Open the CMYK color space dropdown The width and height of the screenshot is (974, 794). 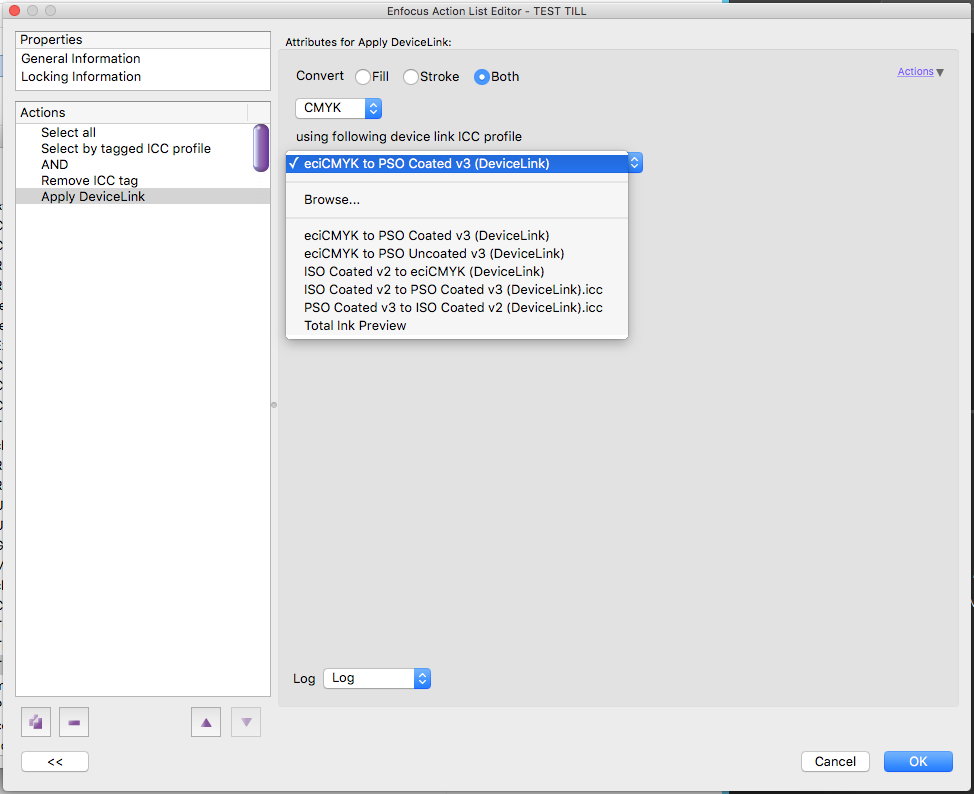[339, 108]
